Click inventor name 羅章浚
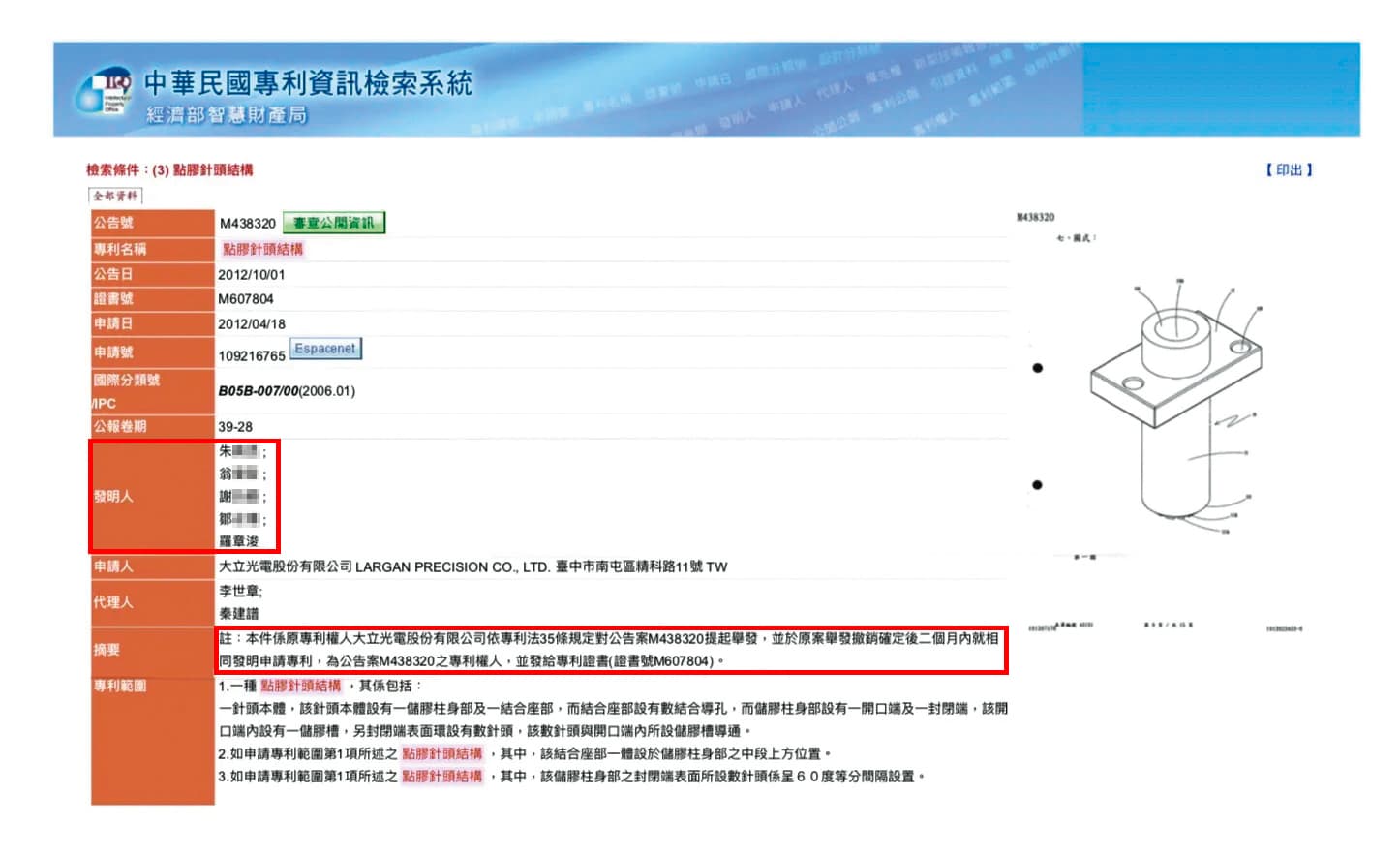The height and width of the screenshot is (856, 1400). coord(239,541)
